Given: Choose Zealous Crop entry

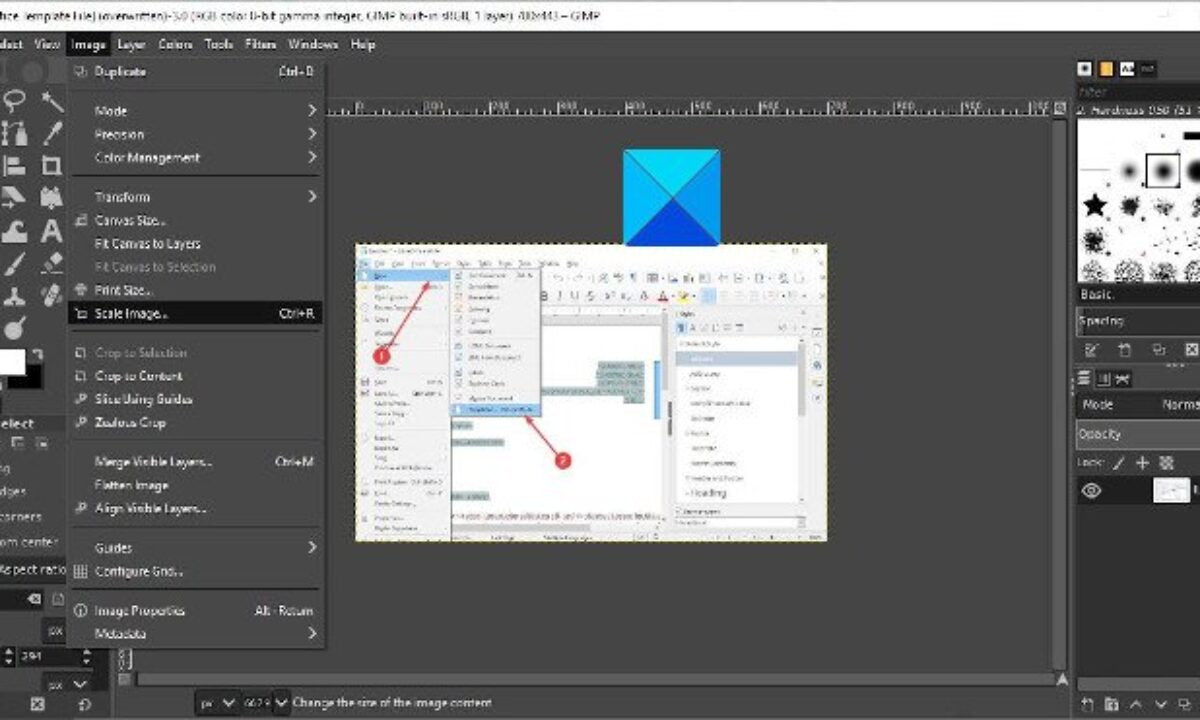Looking at the screenshot, I should point(196,422).
